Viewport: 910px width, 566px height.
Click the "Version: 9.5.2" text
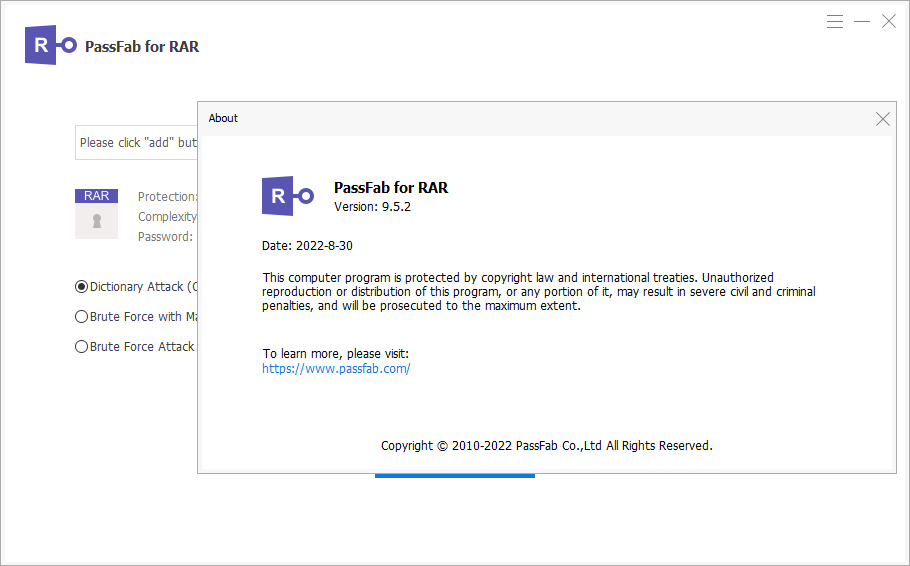372,207
